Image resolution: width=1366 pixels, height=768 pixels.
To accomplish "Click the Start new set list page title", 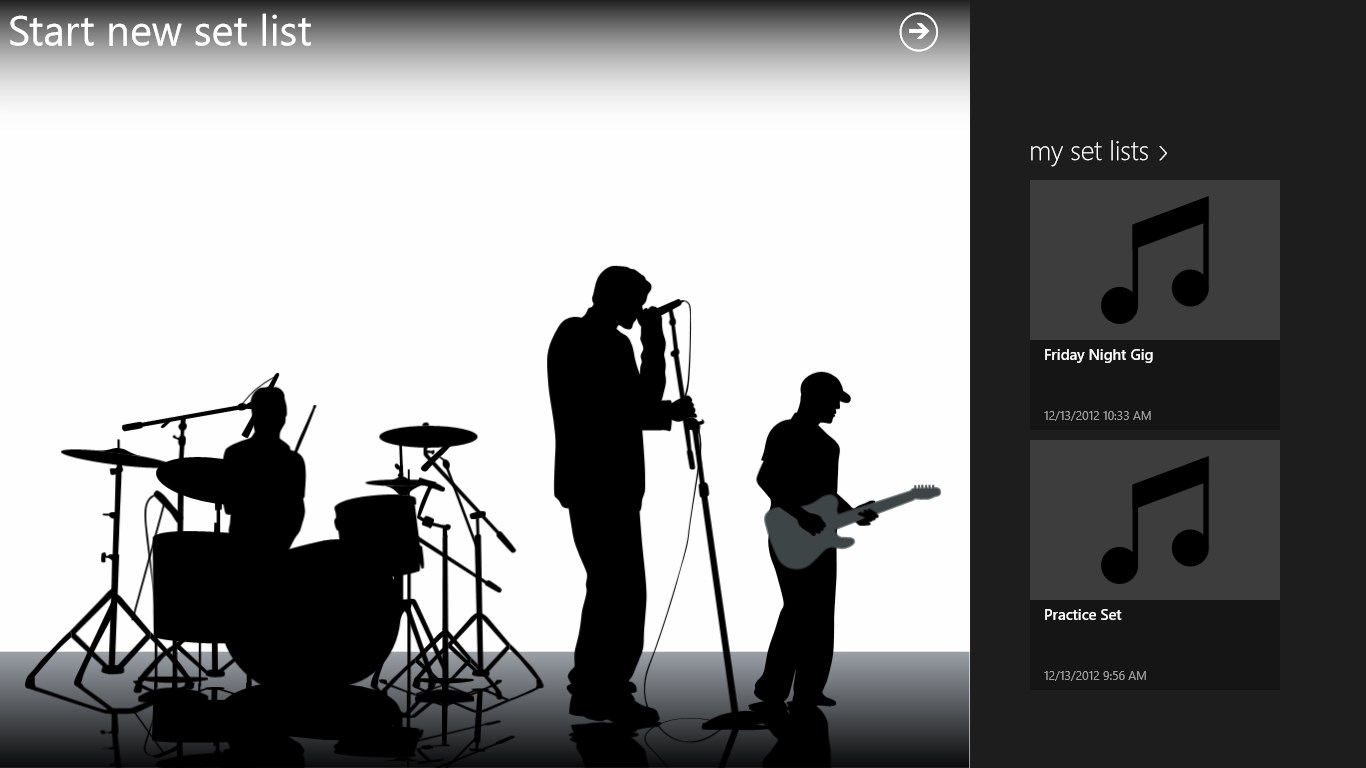I will pos(160,31).
